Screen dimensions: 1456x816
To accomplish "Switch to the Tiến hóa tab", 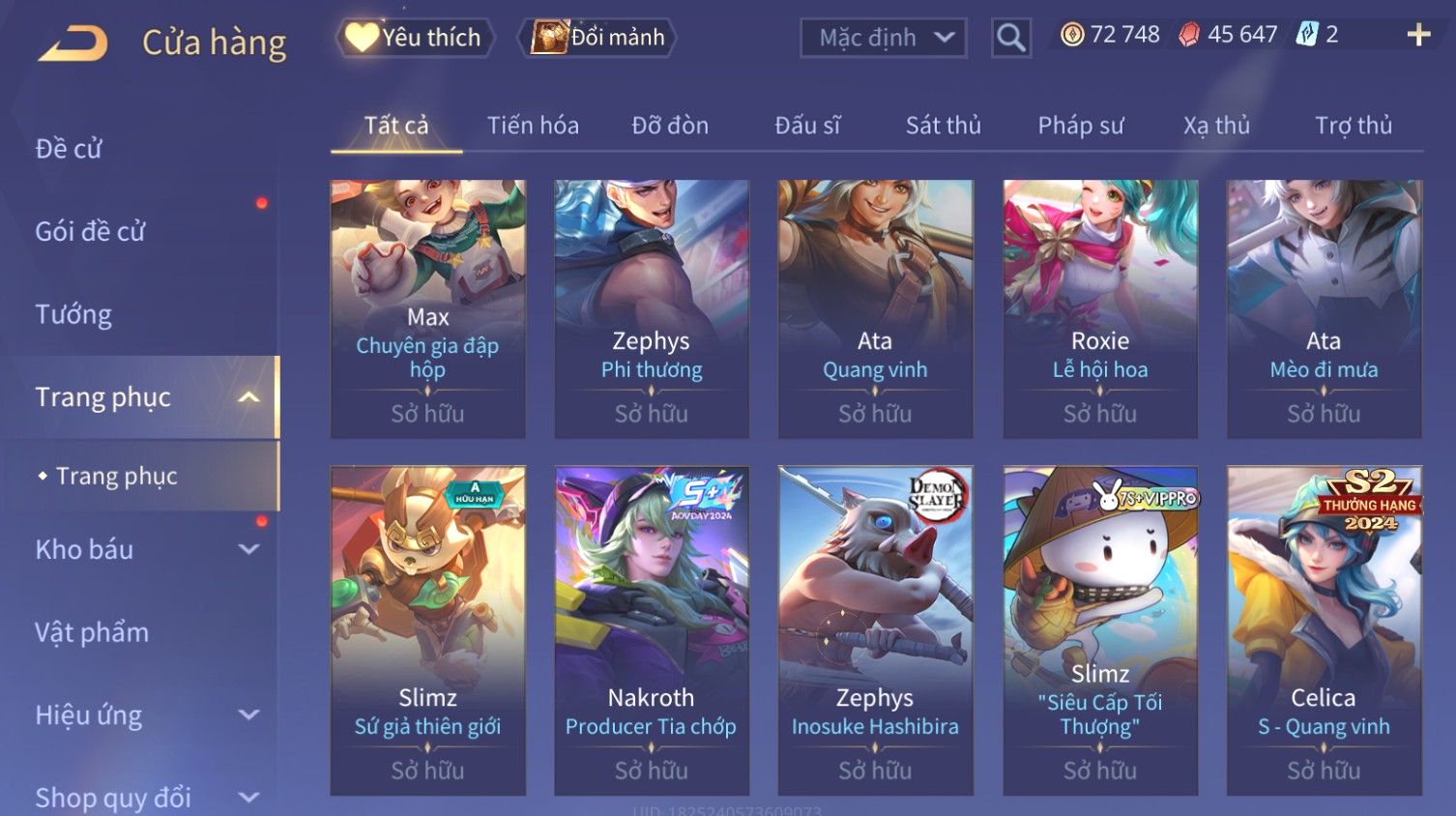I will point(533,126).
